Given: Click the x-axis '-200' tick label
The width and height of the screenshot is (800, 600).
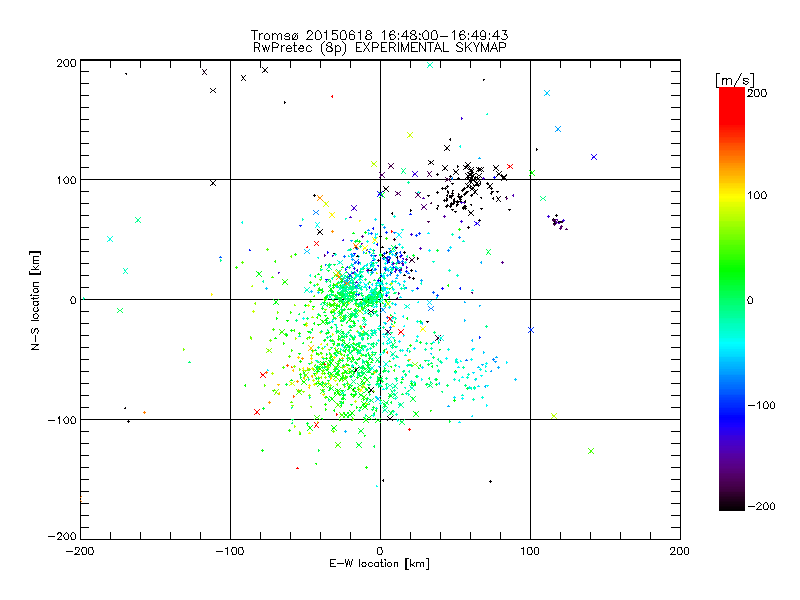Looking at the screenshot, I should (80, 551).
